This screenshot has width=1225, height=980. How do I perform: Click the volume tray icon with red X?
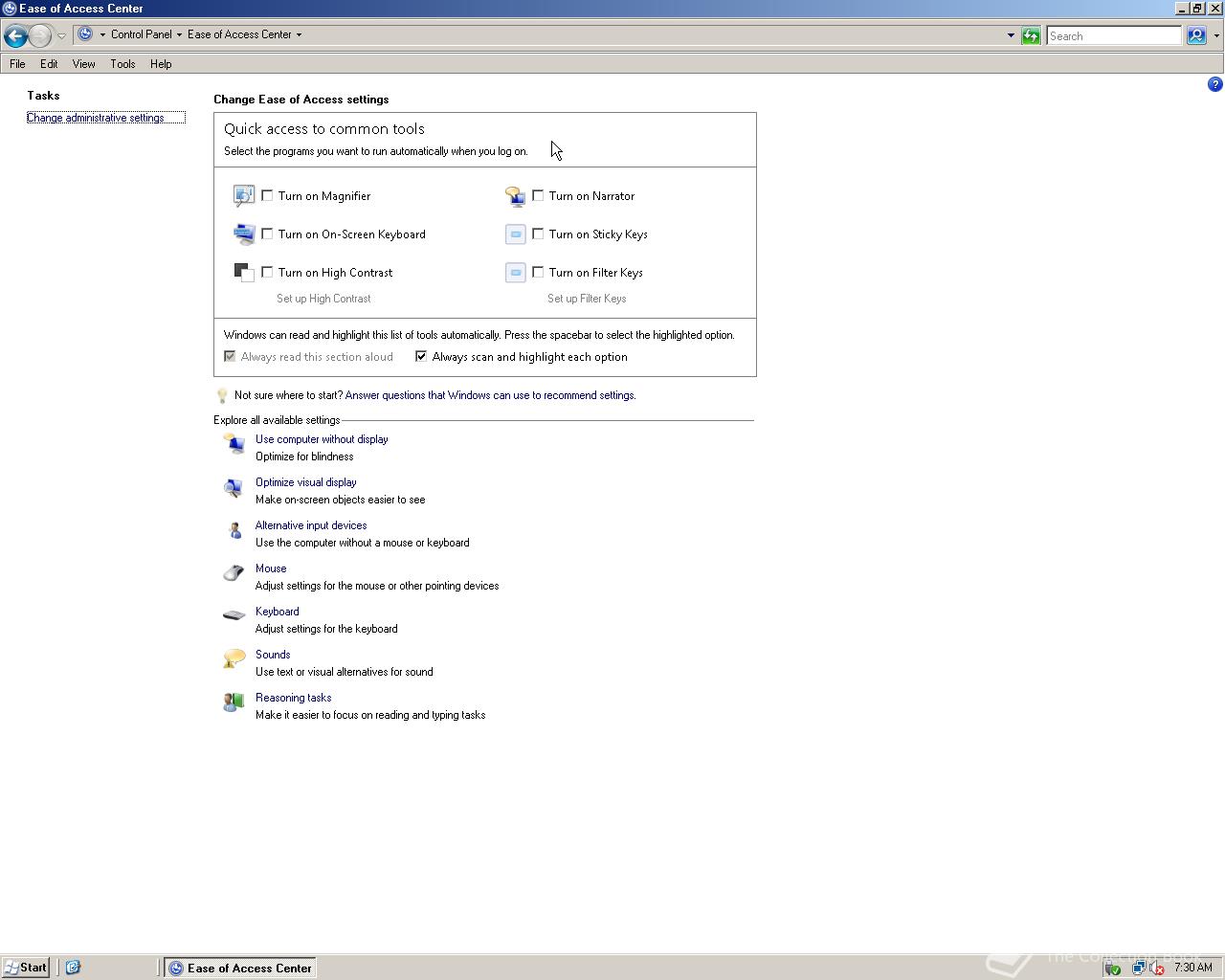[x=1155, y=968]
